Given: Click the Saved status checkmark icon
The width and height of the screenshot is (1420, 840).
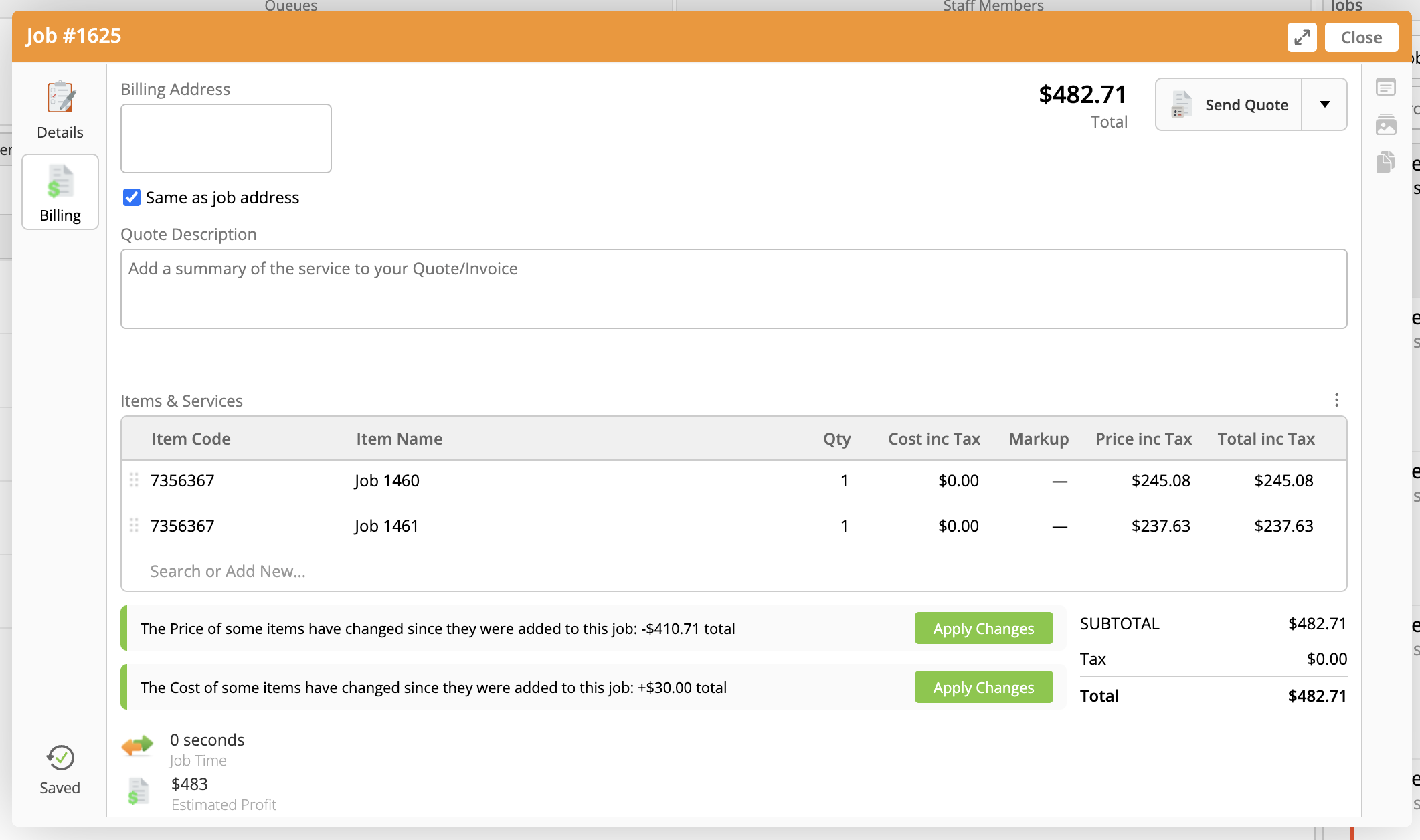Looking at the screenshot, I should click(x=60, y=758).
